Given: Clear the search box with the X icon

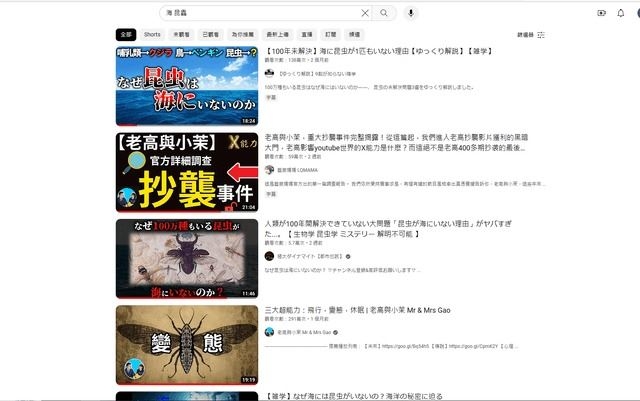Looking at the screenshot, I should point(364,13).
